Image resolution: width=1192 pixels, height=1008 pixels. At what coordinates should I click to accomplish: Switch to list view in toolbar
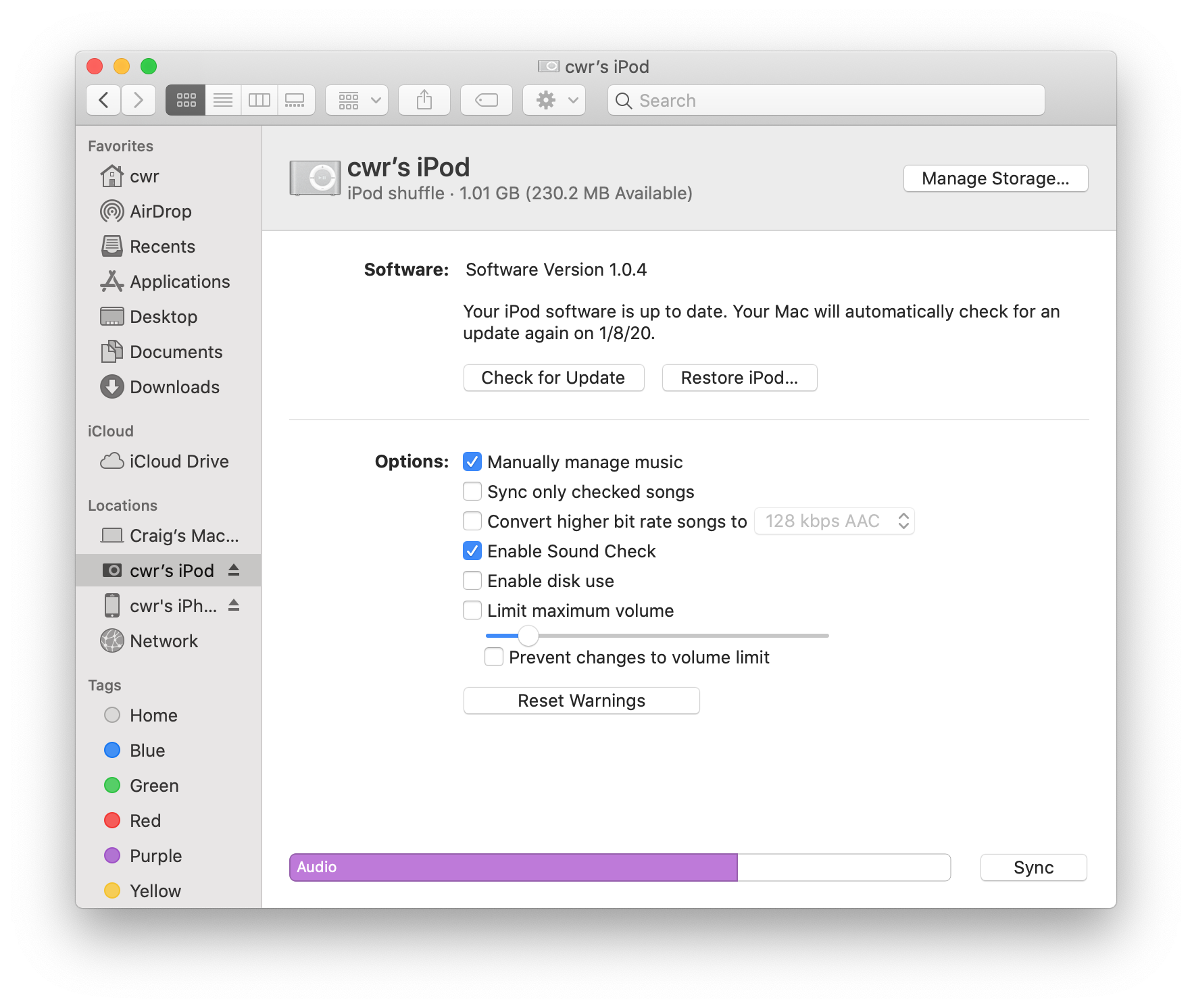(x=223, y=101)
